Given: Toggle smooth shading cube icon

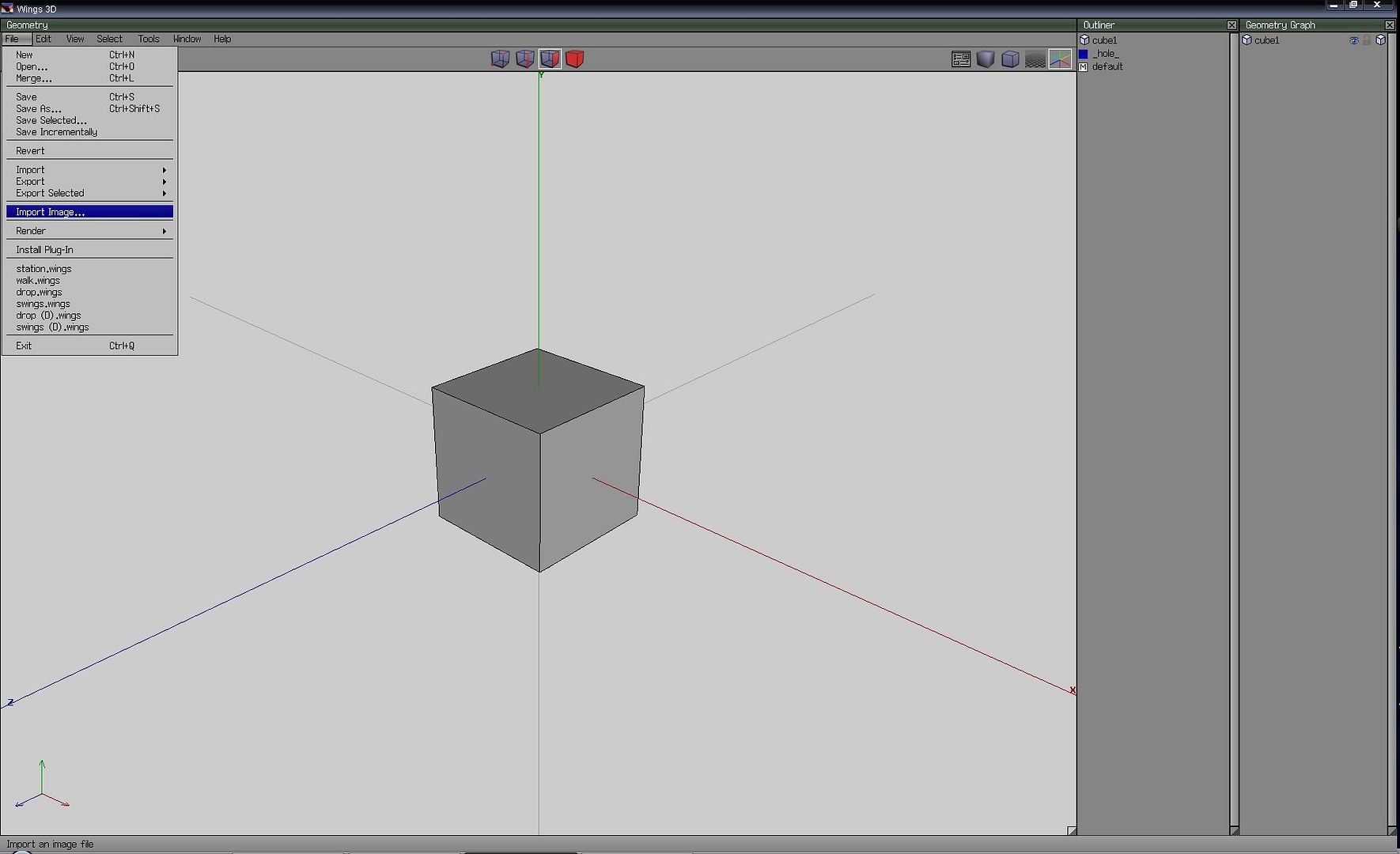Looking at the screenshot, I should click(986, 59).
